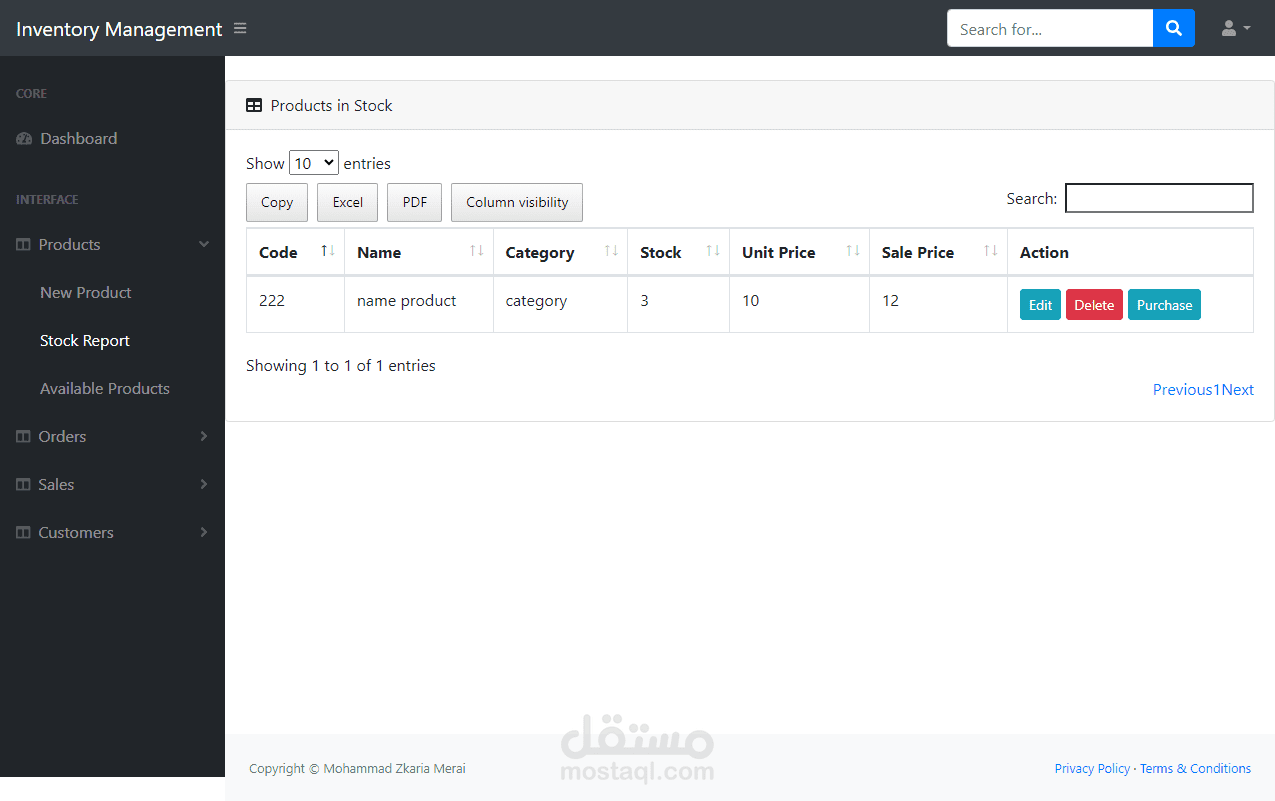The width and height of the screenshot is (1275, 801).
Task: Expand the Customers chevron in sidebar
Action: pos(204,533)
